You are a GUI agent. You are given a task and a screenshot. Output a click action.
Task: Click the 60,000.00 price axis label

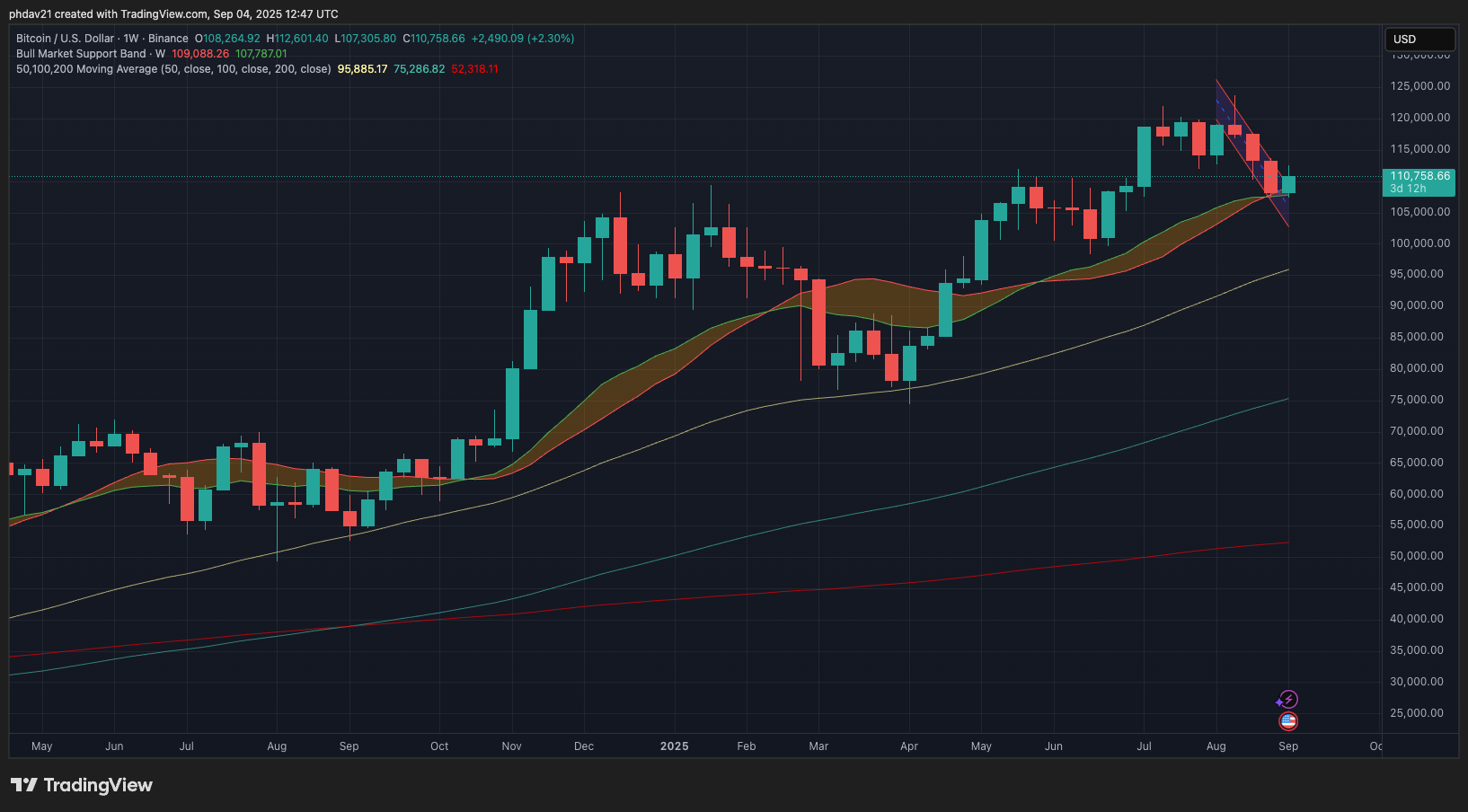(x=1417, y=494)
